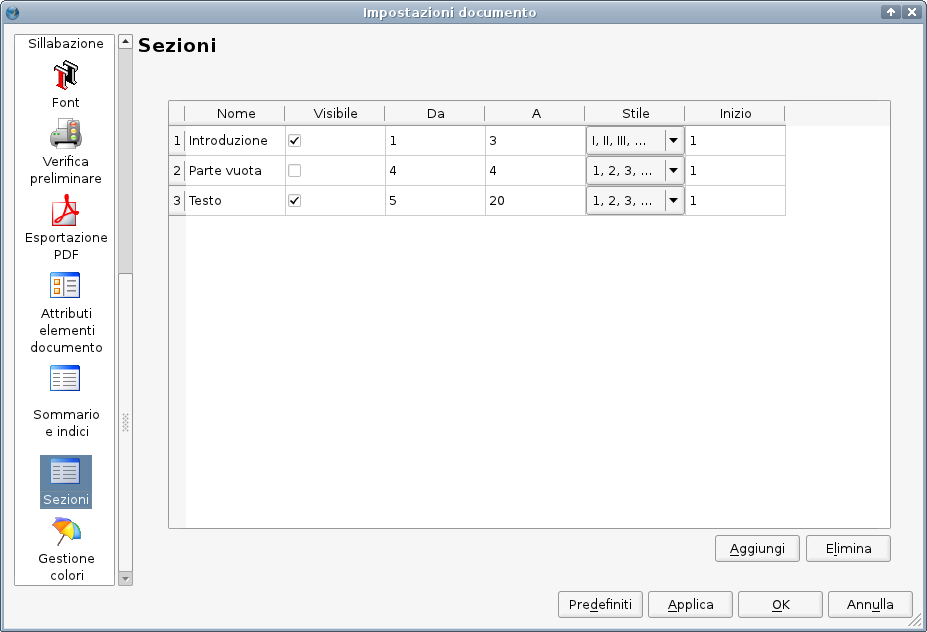Click the window menu icon in title bar
Image resolution: width=927 pixels, height=632 pixels.
tap(12, 12)
